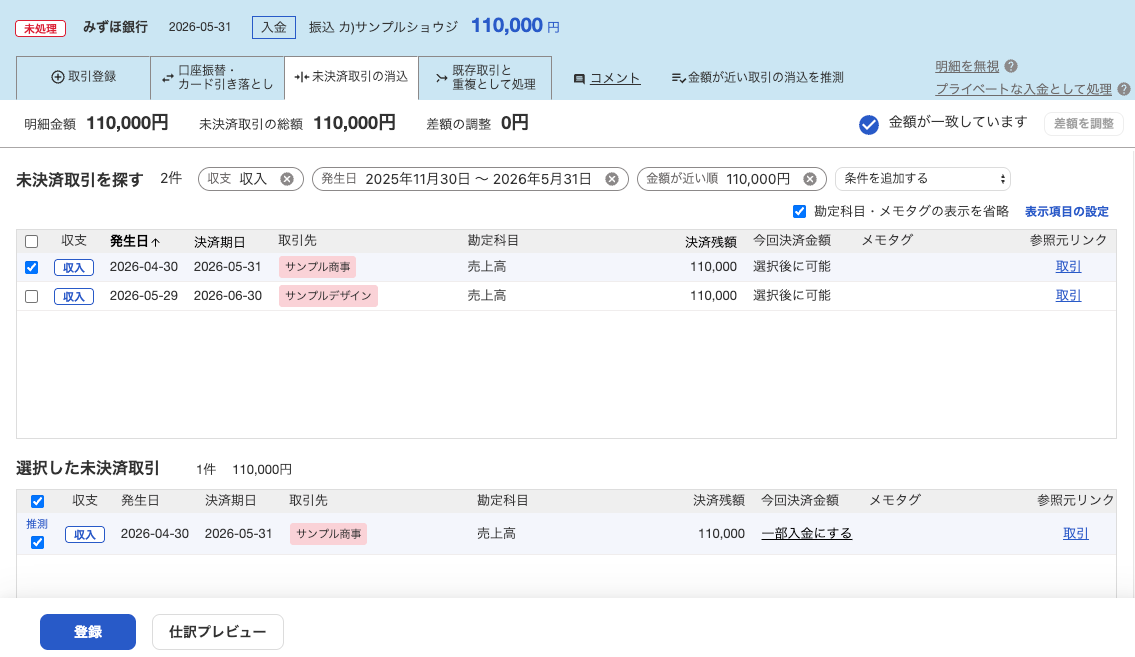This screenshot has width=1135, height=657.
Task: Uncheck the 推測 row checkbox in selected transactions
Action: pos(38,543)
